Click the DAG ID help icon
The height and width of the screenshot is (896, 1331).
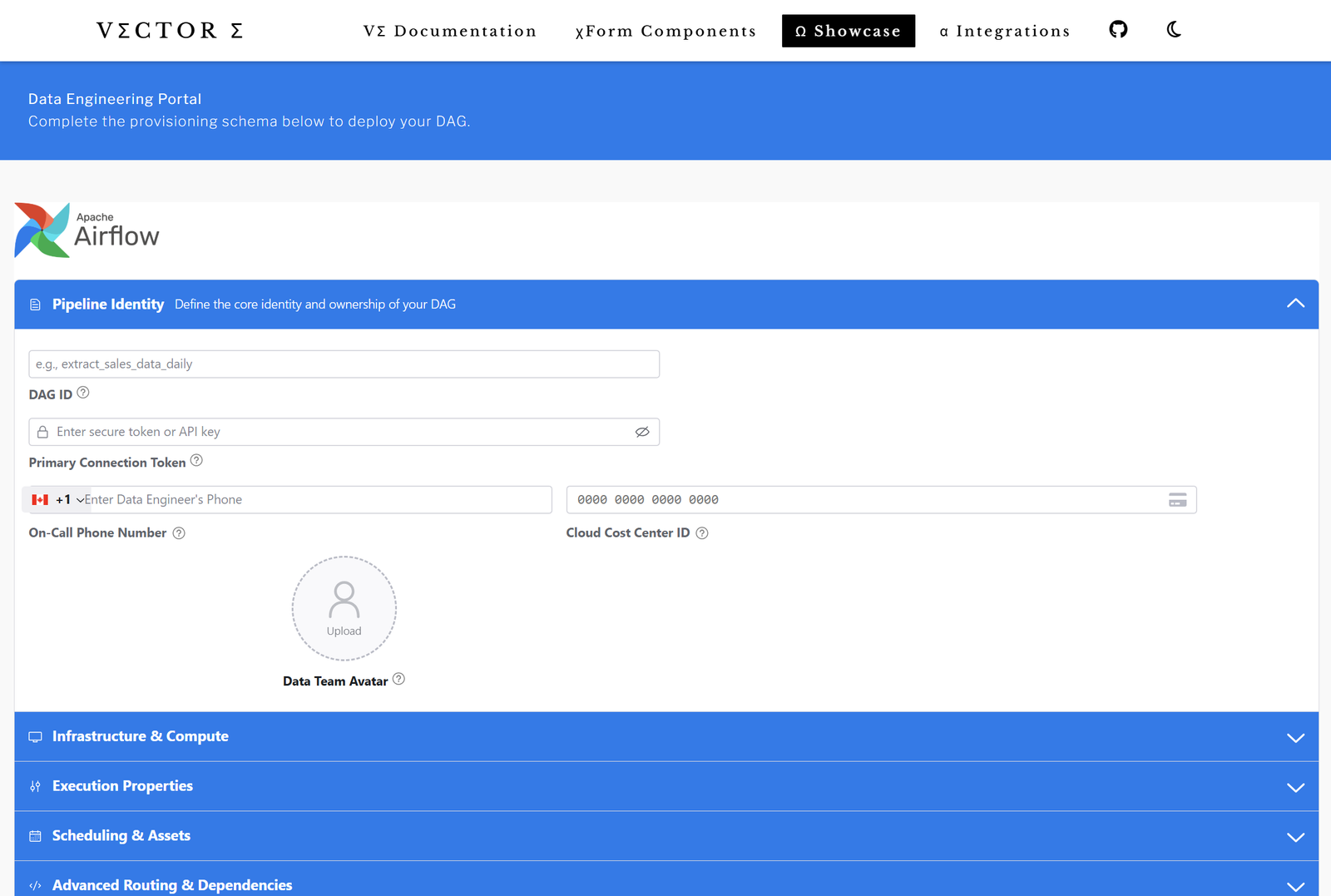point(83,393)
